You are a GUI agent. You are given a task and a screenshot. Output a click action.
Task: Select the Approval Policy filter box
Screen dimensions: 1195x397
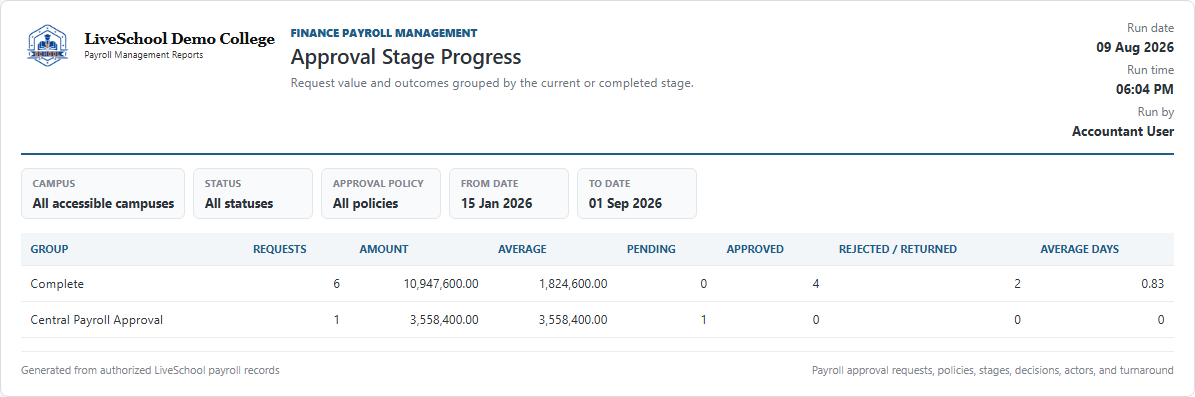[x=381, y=194]
